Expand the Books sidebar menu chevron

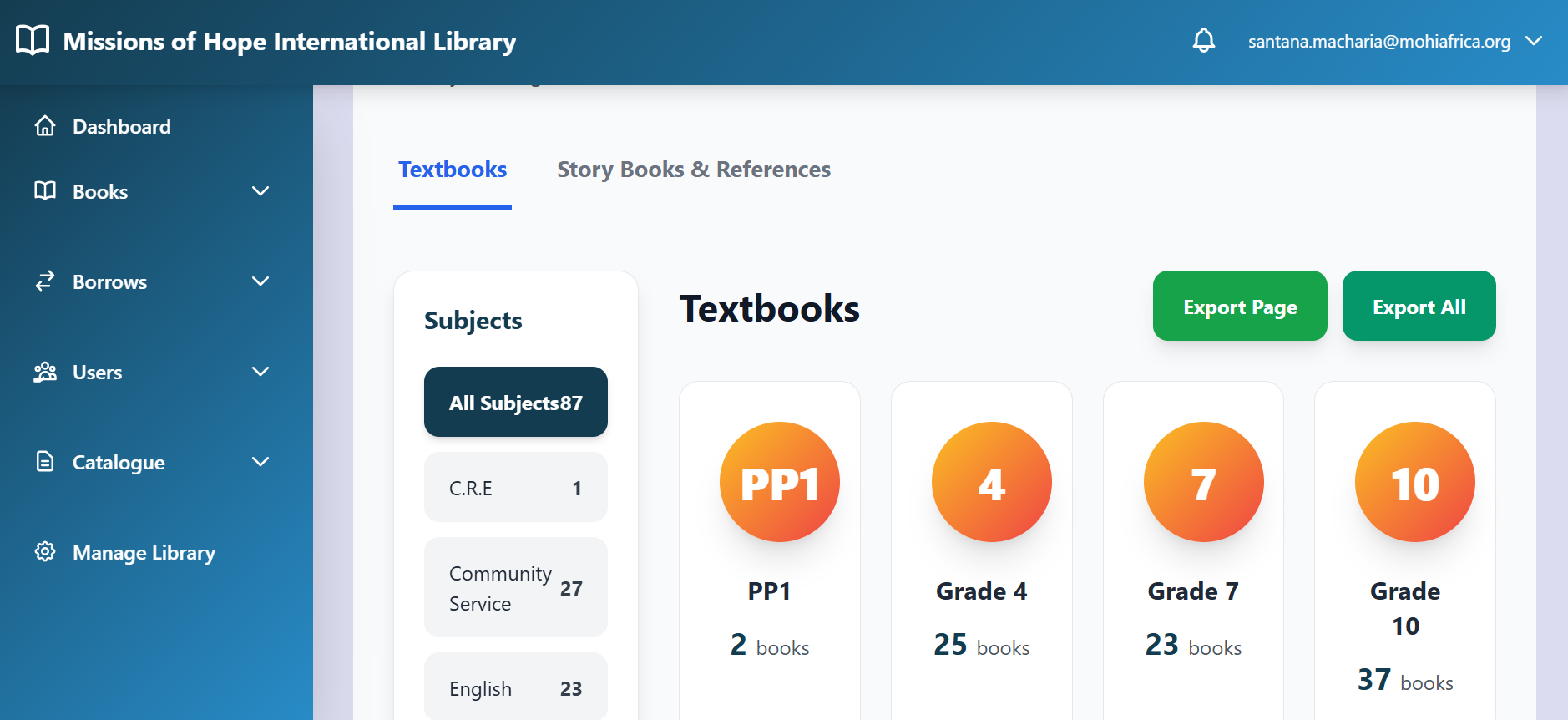coord(260,191)
